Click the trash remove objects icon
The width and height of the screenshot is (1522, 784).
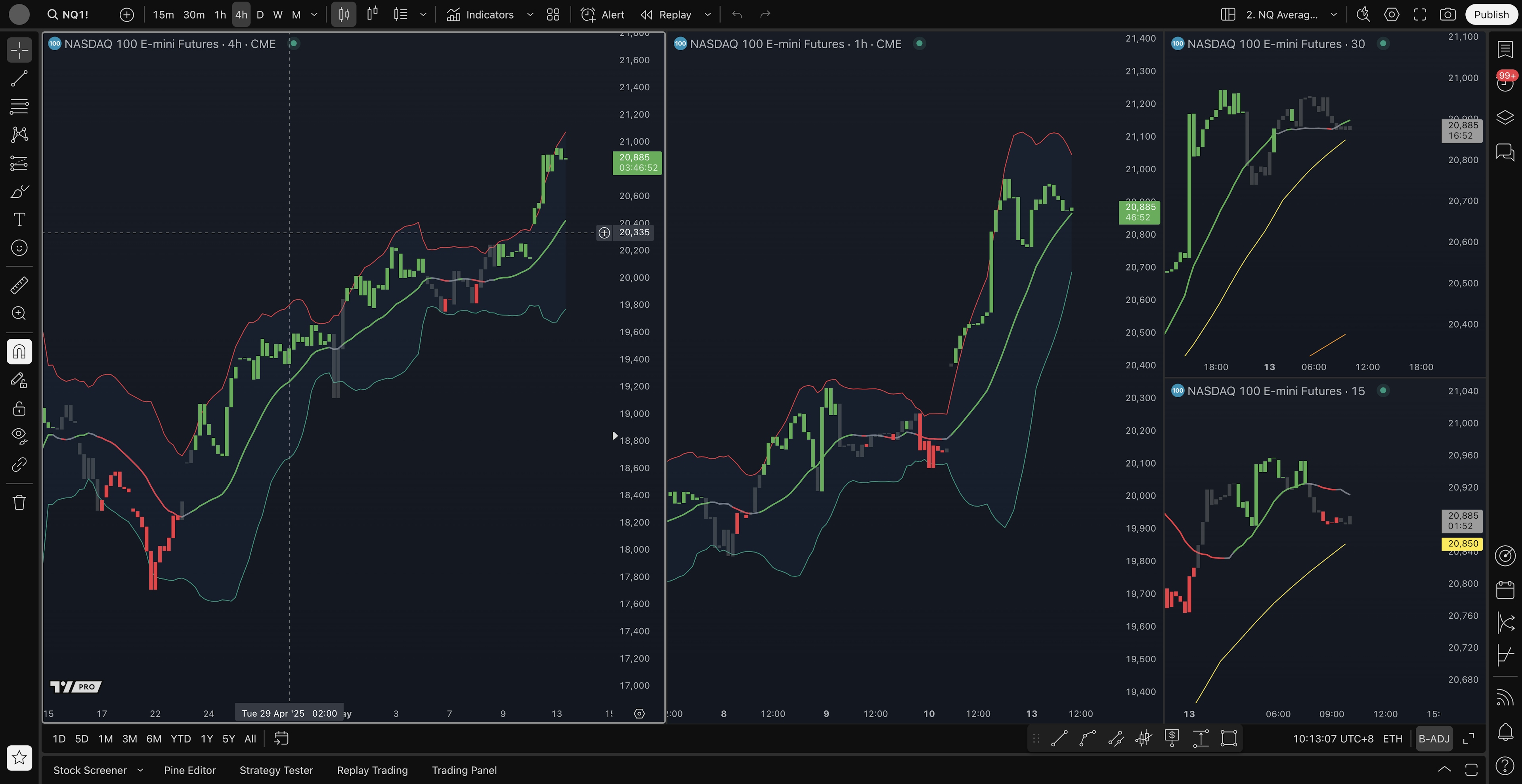pos(19,502)
